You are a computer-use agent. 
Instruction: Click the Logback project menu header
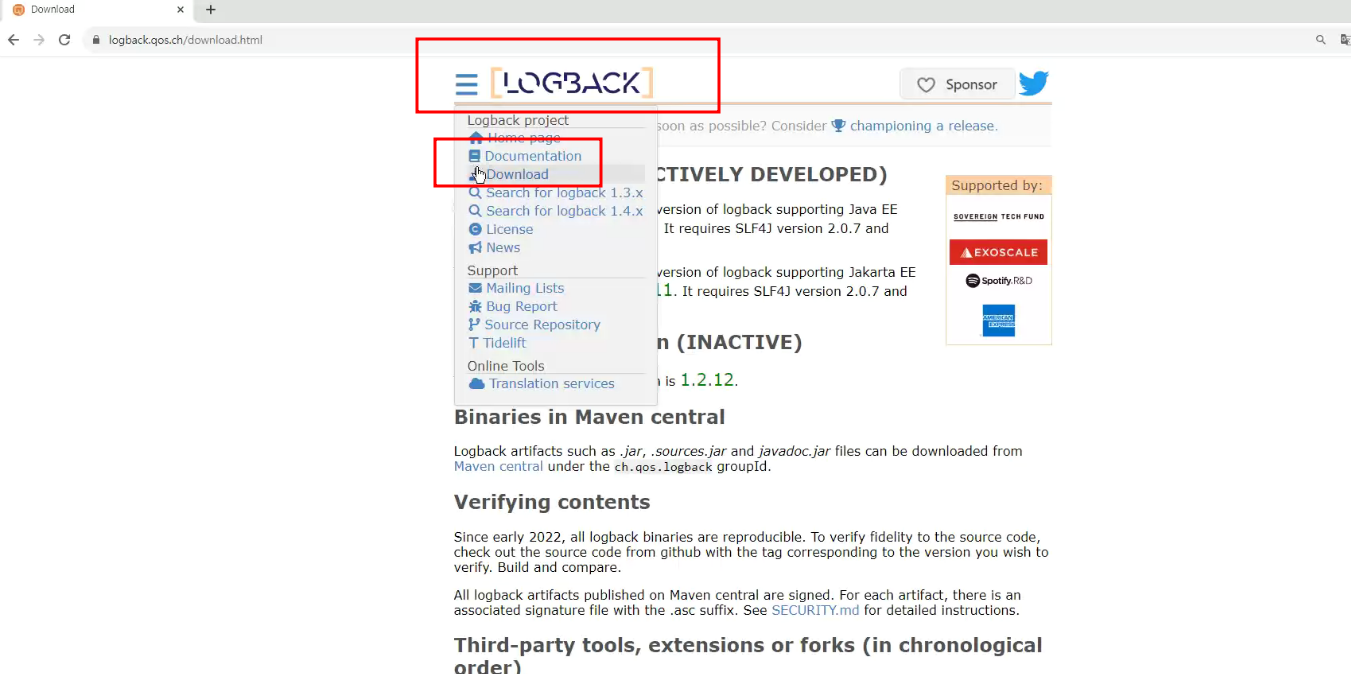point(518,120)
